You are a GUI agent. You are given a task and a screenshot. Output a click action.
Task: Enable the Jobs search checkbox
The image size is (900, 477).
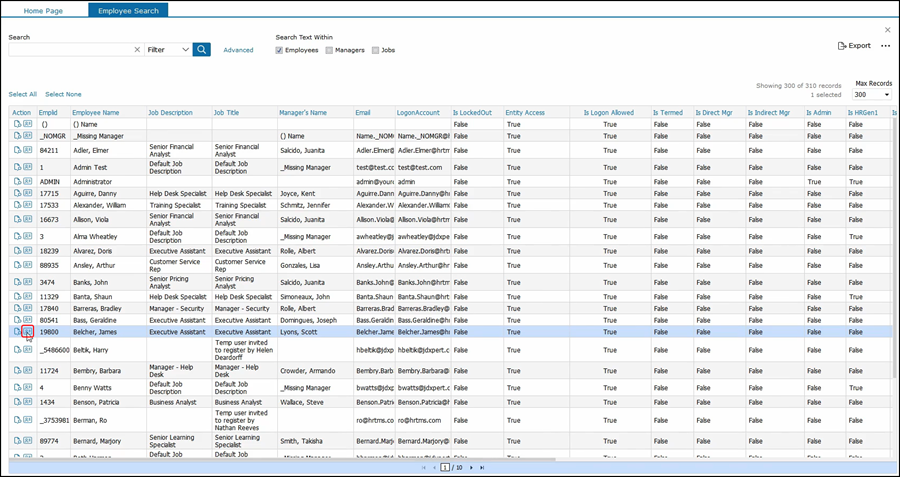pos(376,50)
